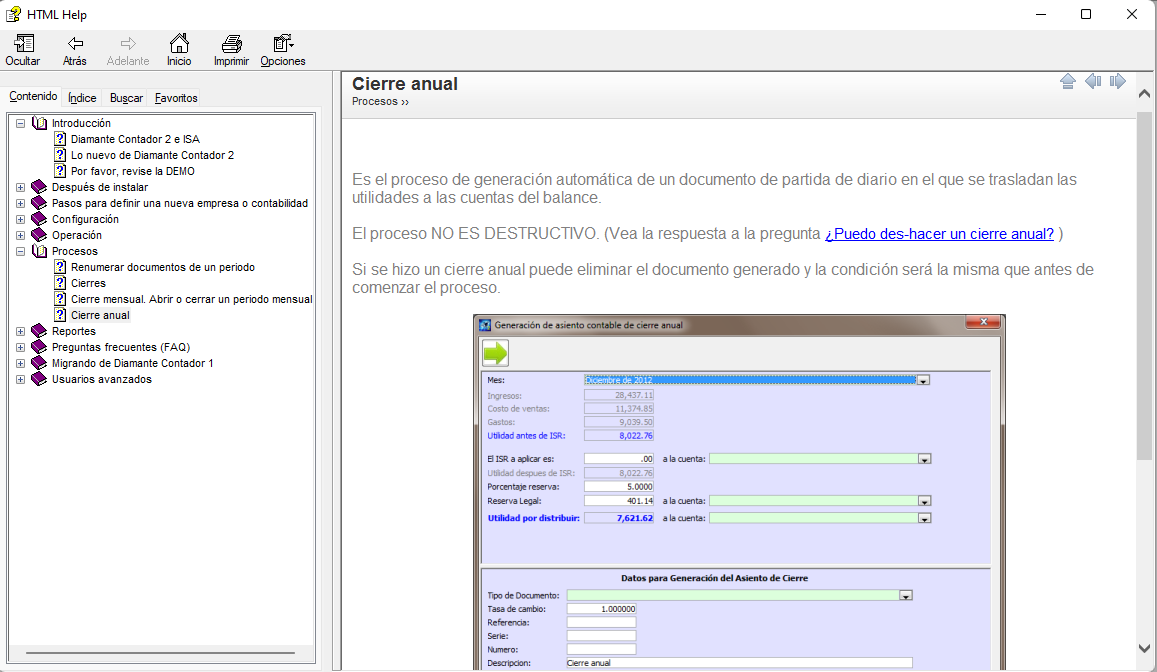Viewport: 1157px width, 672px height.
Task: Click the previous topic arrow in header
Action: click(1093, 81)
